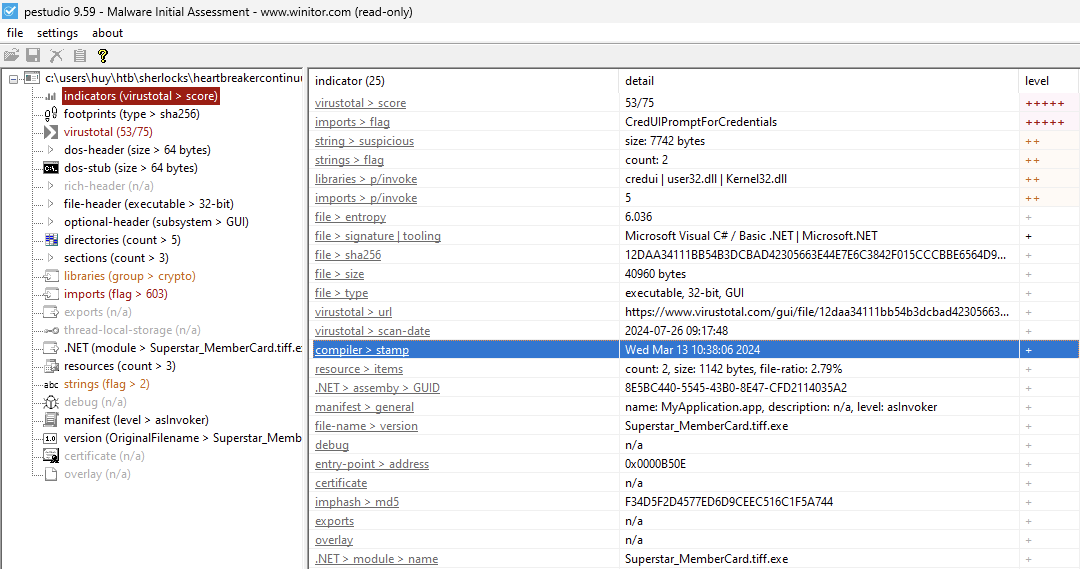Click the yellow question mark help icon
1080x569 pixels.
(x=102, y=56)
